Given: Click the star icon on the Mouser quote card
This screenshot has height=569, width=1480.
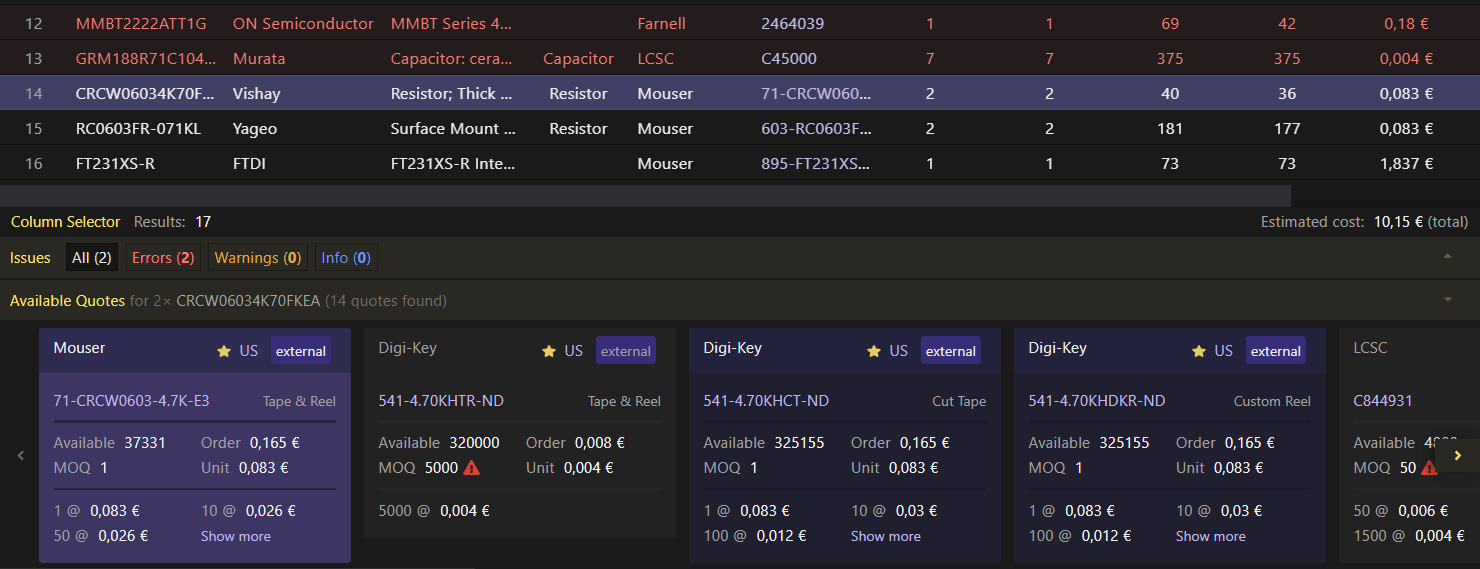Looking at the screenshot, I should [x=224, y=351].
